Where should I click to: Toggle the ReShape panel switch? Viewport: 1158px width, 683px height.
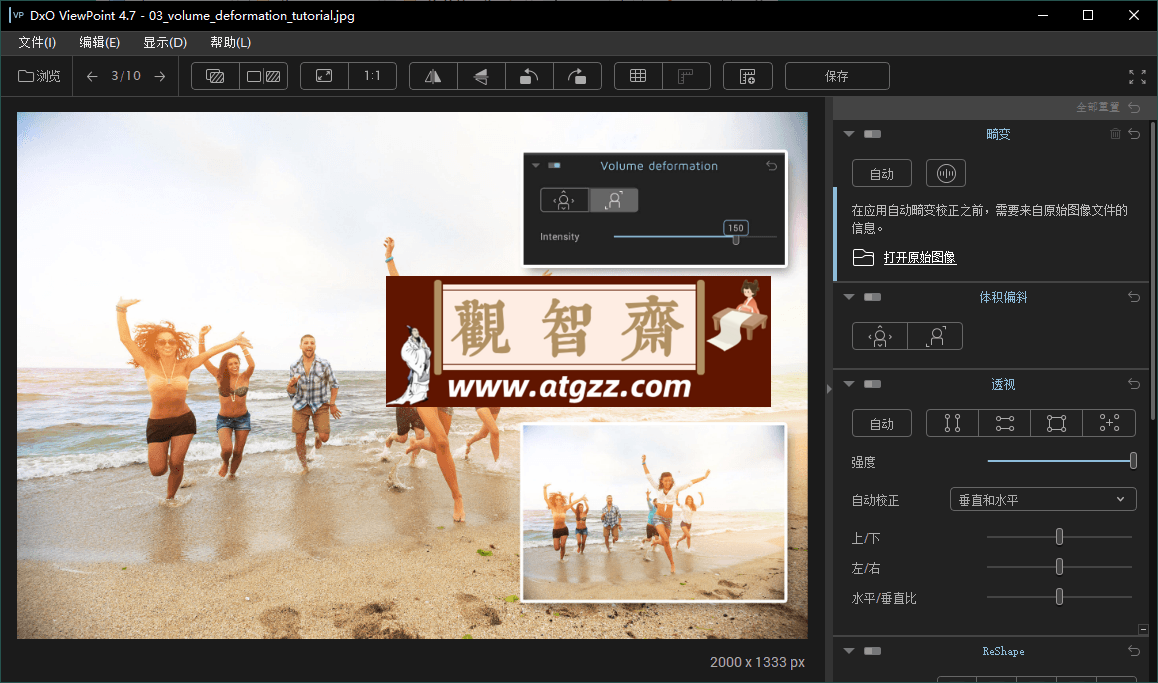[x=873, y=651]
